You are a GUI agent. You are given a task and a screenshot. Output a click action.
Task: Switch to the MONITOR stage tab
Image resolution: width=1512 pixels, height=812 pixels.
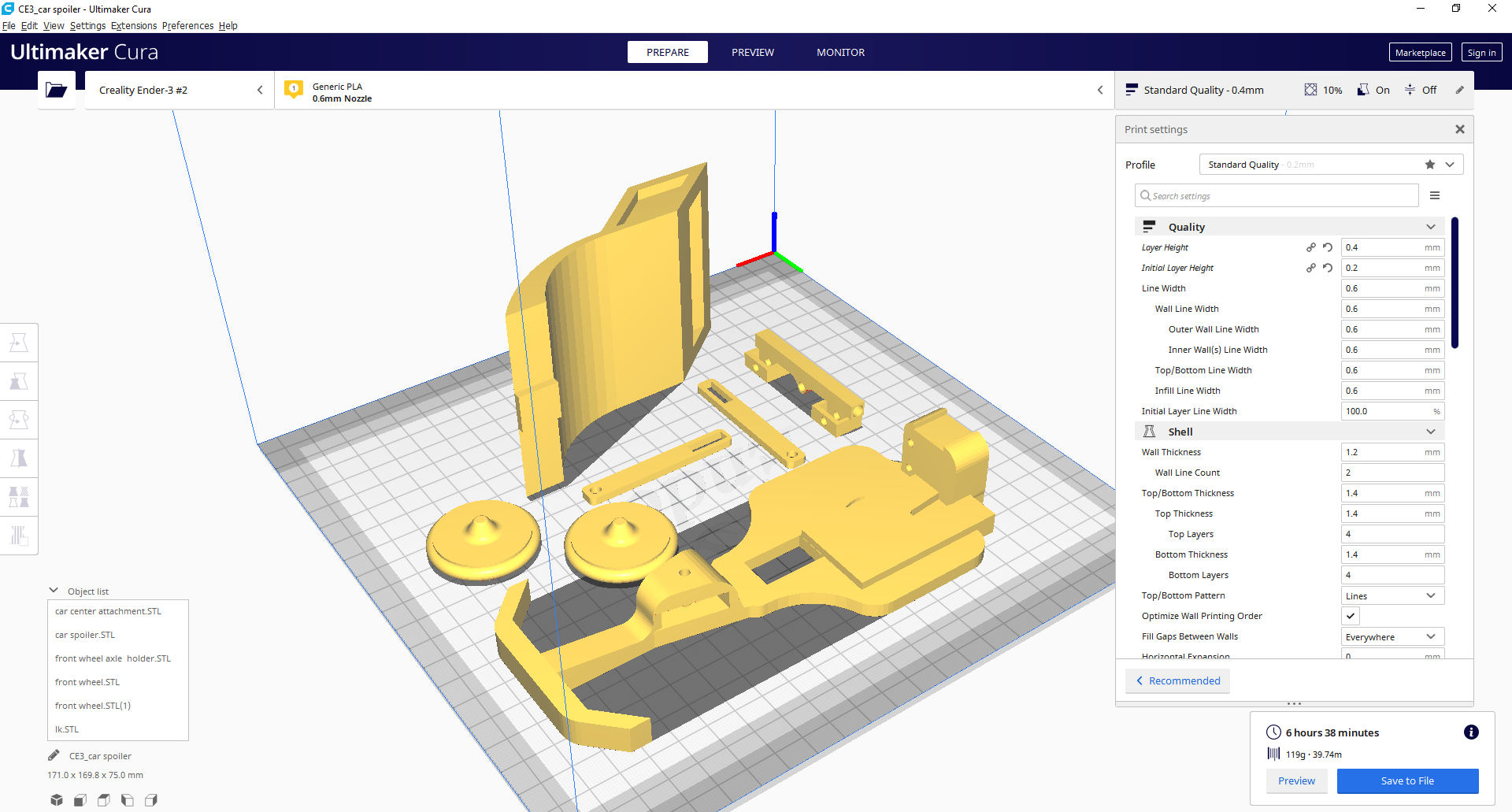point(840,52)
